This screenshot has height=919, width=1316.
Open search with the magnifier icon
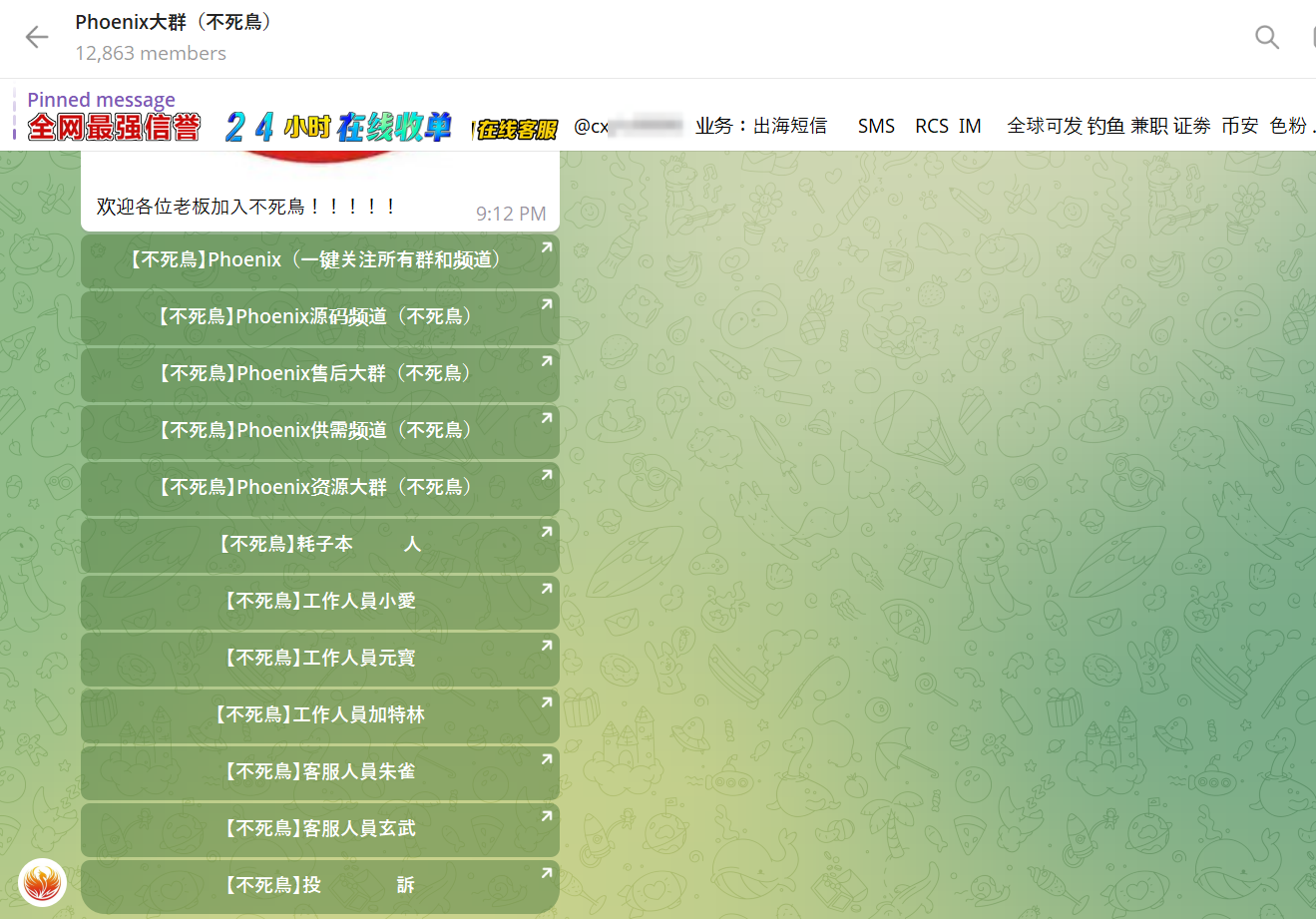tap(1267, 37)
